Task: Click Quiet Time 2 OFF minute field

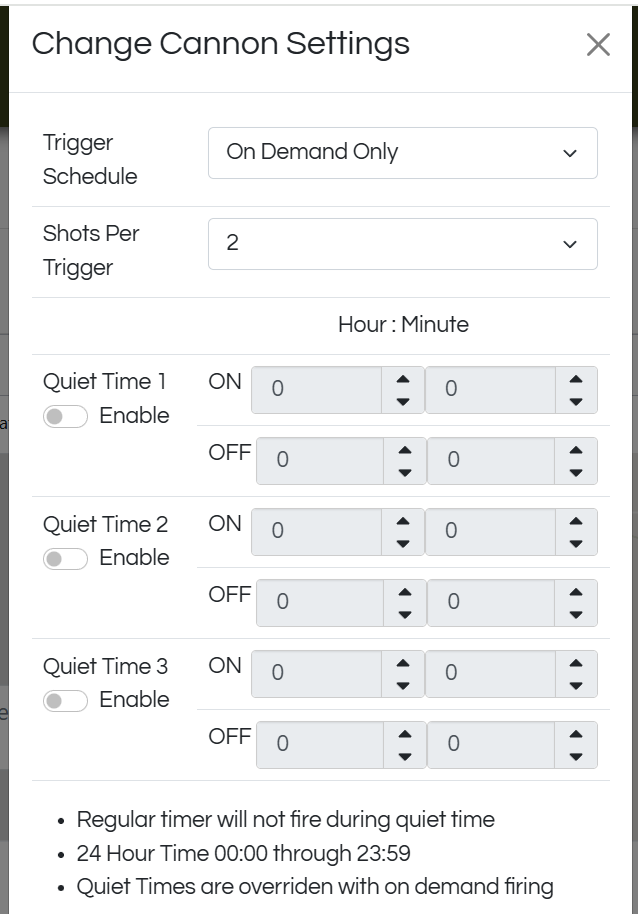Action: [x=490, y=602]
